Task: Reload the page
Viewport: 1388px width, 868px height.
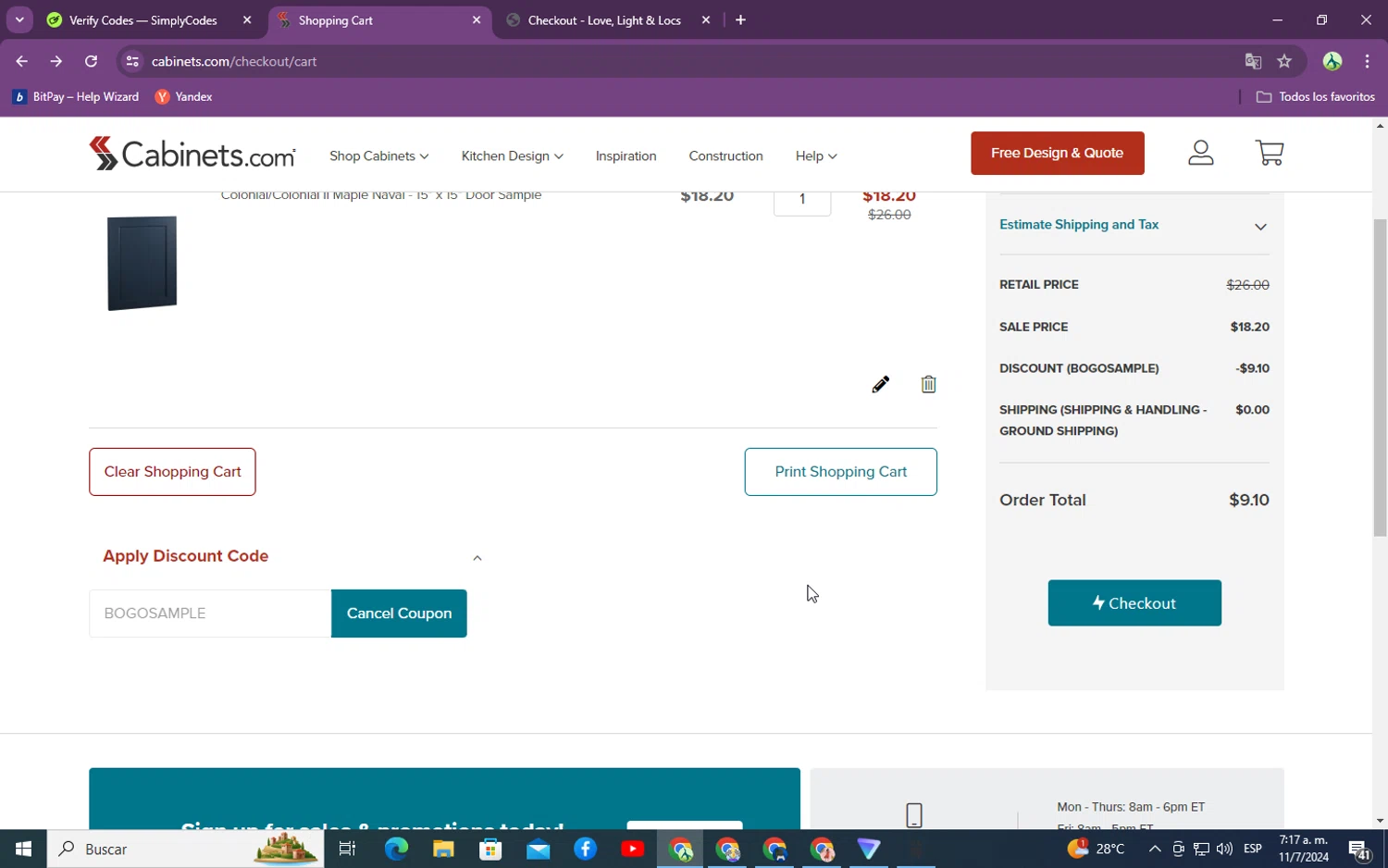Action: 91,61
